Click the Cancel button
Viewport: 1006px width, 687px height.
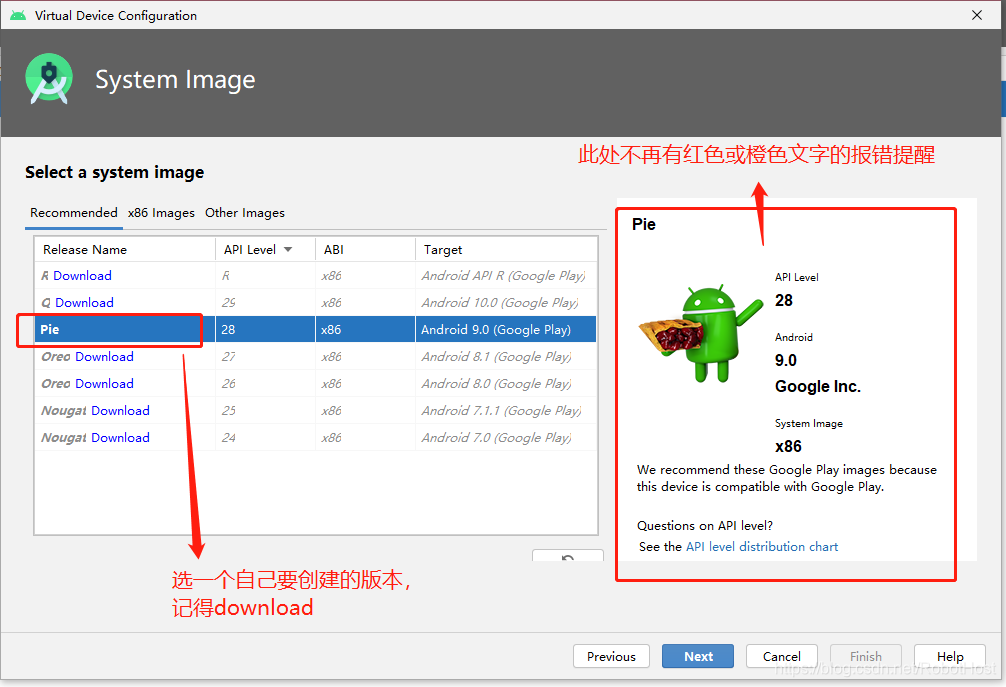(x=781, y=656)
